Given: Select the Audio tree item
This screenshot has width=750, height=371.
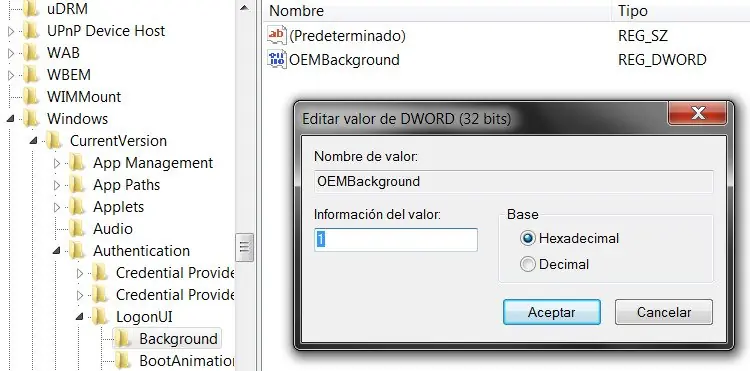Looking at the screenshot, I should tap(113, 229).
